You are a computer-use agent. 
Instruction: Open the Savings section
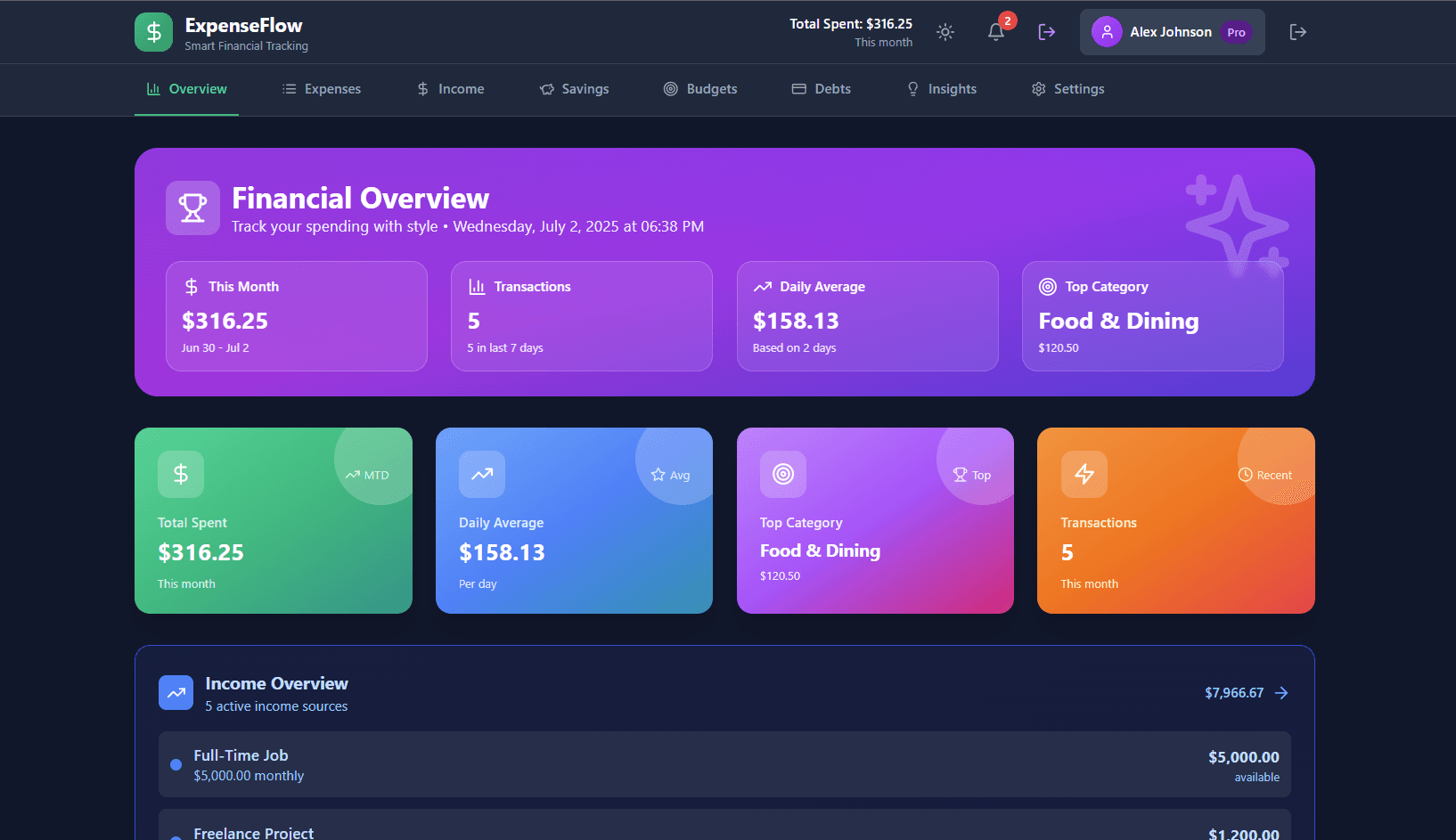(575, 89)
